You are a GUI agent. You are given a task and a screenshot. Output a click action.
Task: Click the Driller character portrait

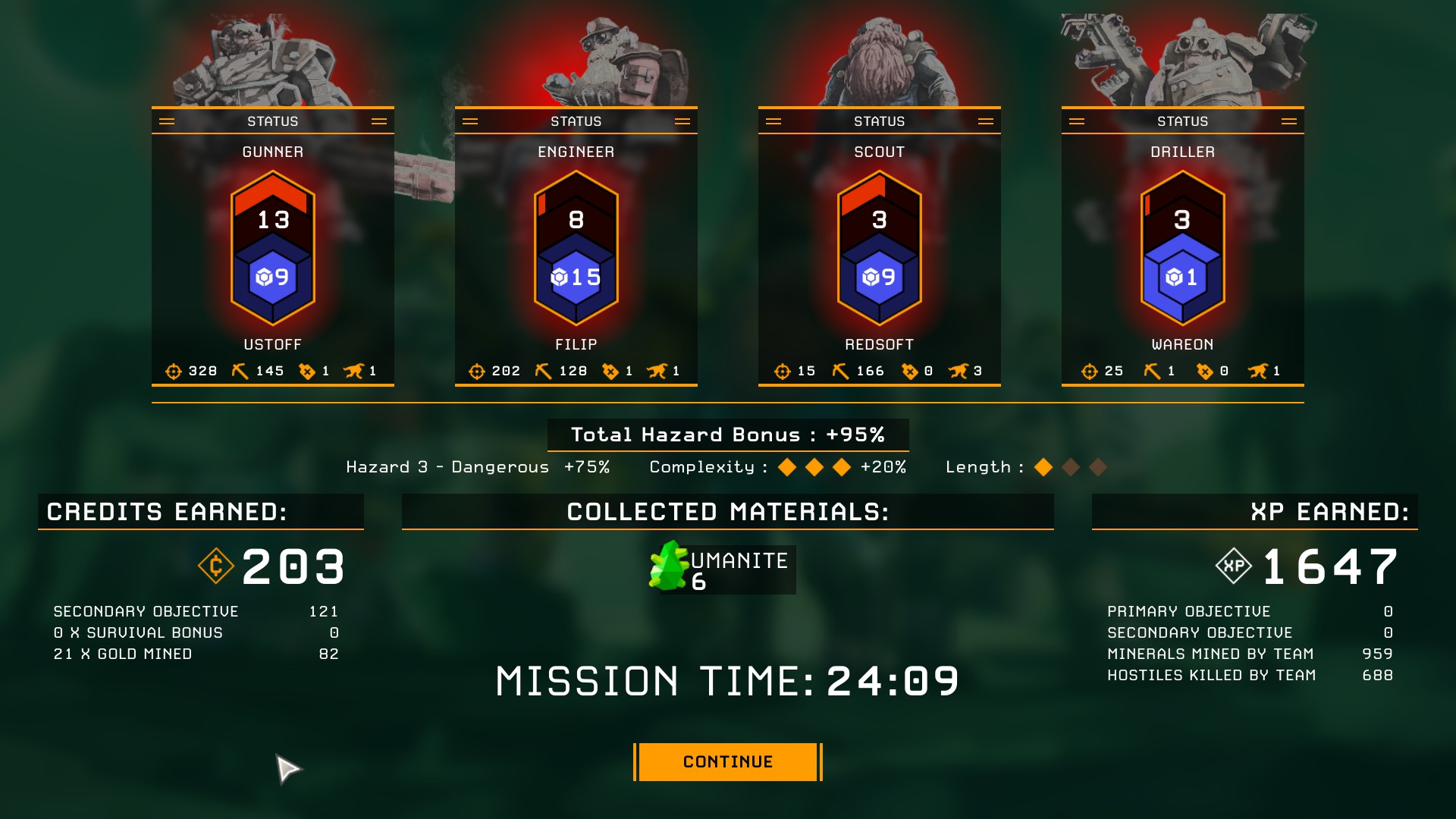click(x=1187, y=61)
